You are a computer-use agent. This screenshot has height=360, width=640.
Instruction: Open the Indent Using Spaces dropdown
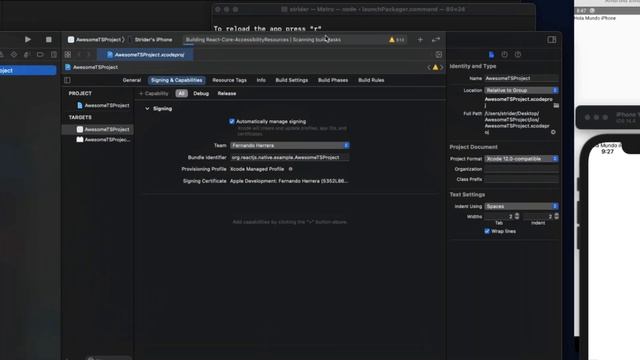pyautogui.click(x=521, y=206)
